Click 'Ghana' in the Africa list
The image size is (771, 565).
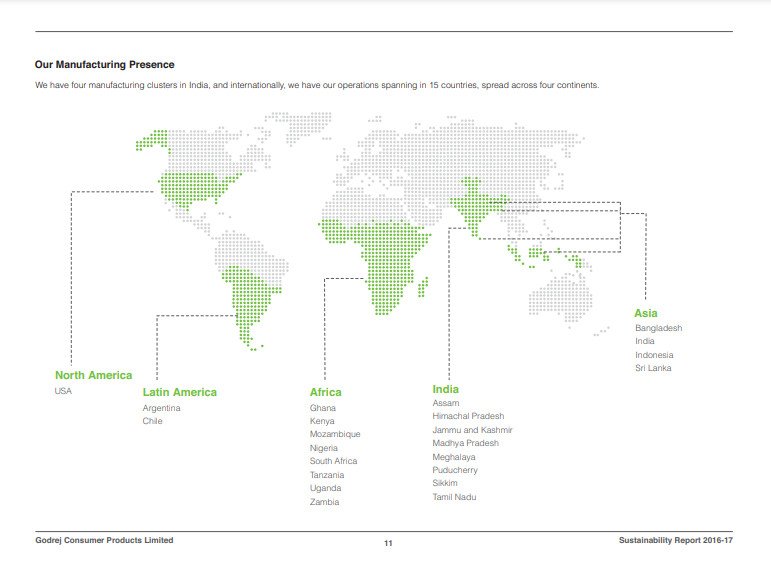pos(323,408)
